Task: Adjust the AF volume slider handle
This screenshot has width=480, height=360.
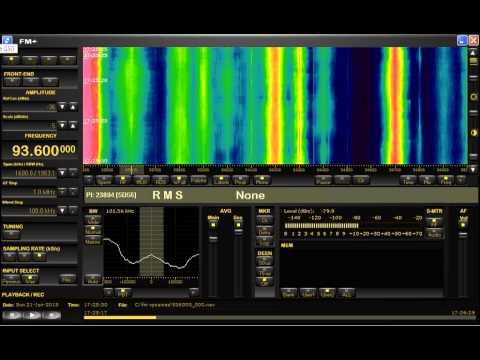Action: point(463,235)
